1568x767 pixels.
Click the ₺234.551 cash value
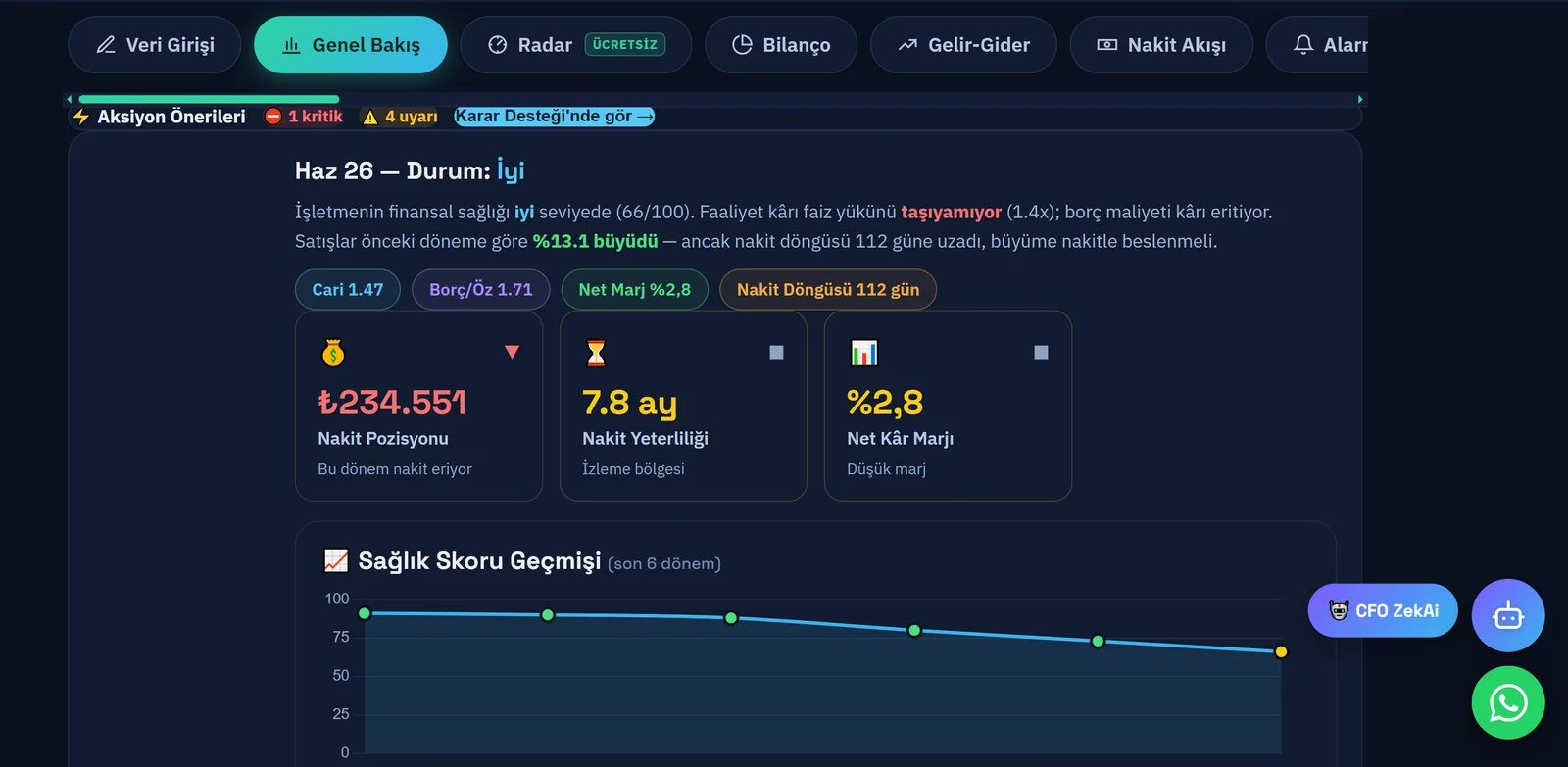click(392, 403)
